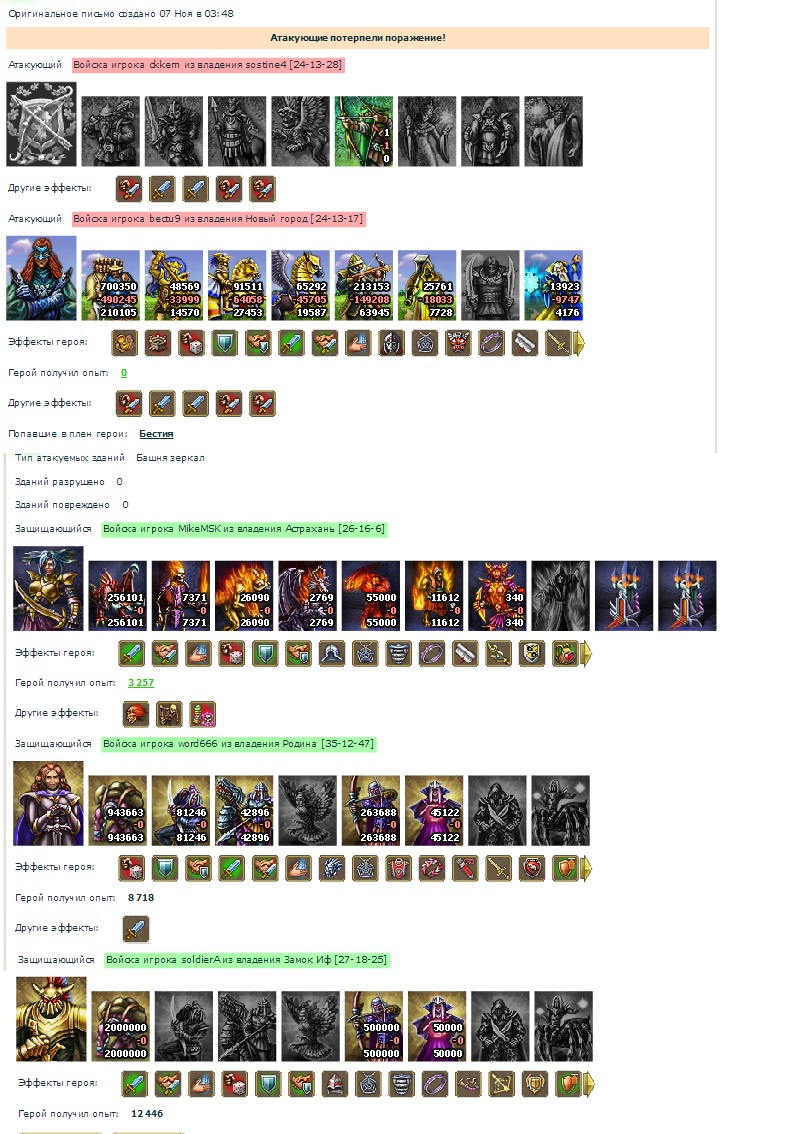
Task: Click the teal shield icon in MikeMSK's hero effects
Action: pos(265,653)
